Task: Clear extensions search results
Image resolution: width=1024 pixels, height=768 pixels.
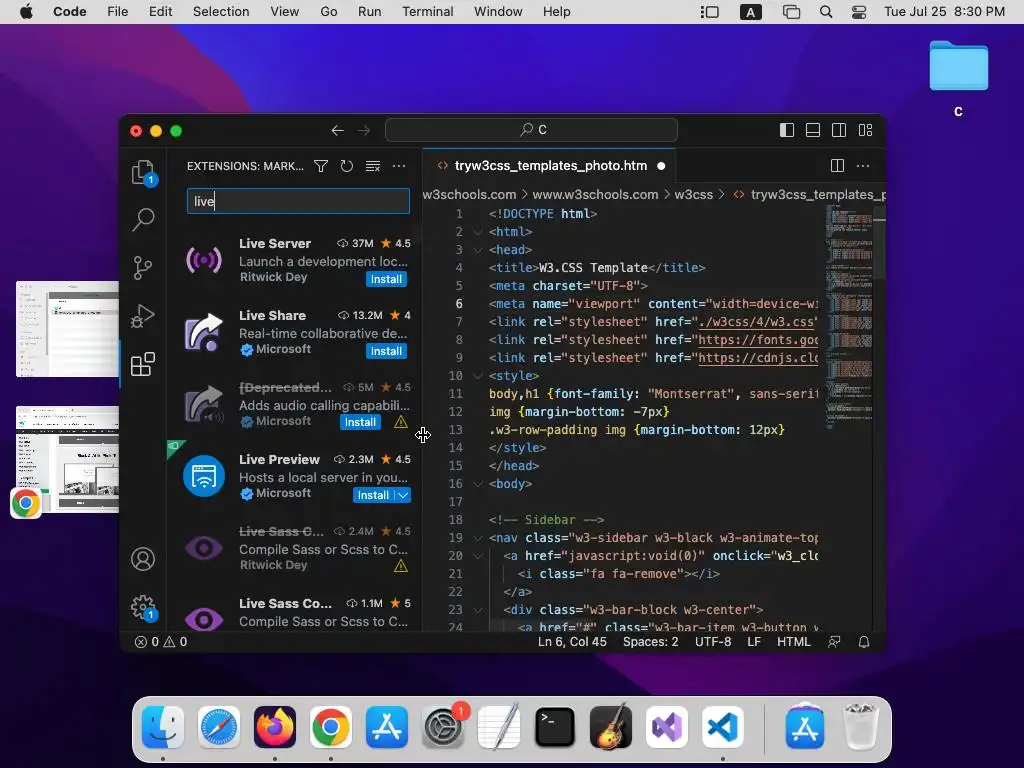Action: pos(373,167)
